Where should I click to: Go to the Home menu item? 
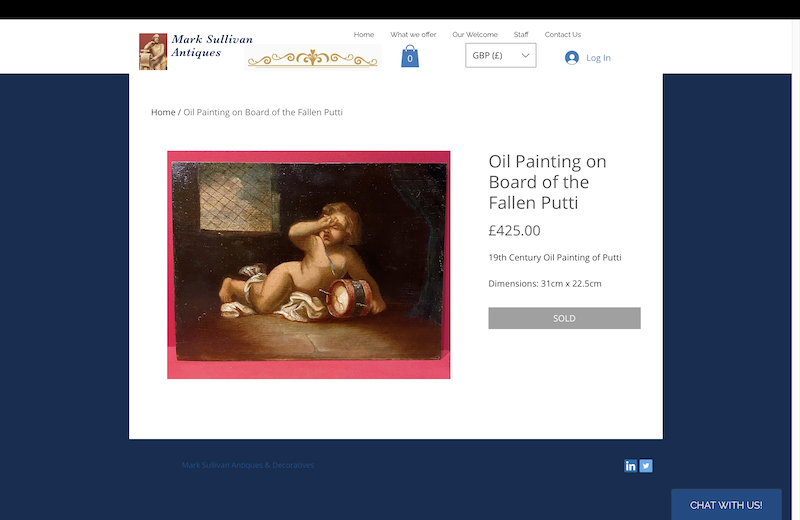[x=364, y=35]
